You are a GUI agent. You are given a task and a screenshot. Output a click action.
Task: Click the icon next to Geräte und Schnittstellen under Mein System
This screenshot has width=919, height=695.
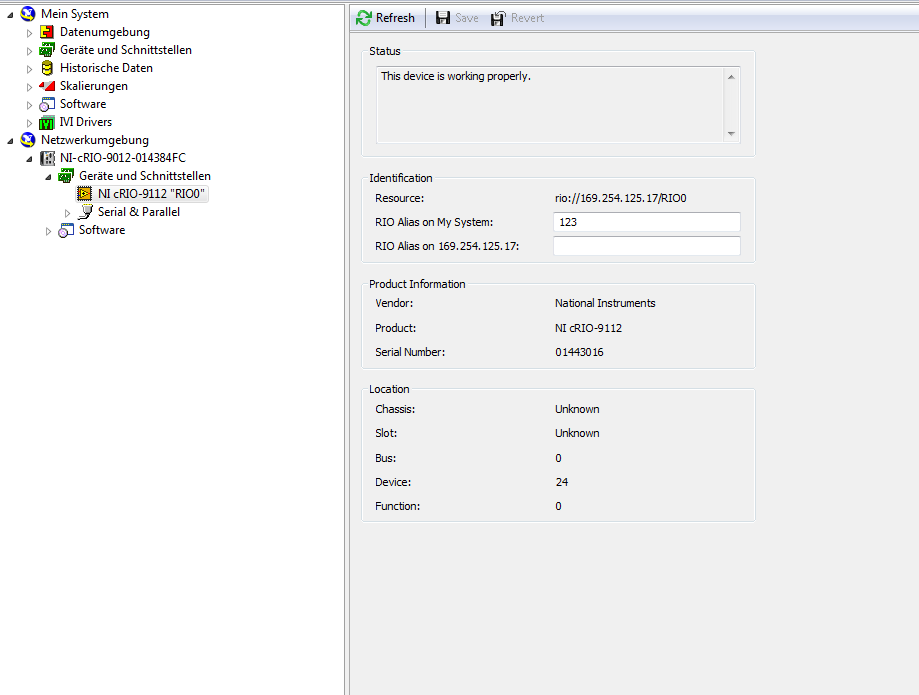click(47, 50)
